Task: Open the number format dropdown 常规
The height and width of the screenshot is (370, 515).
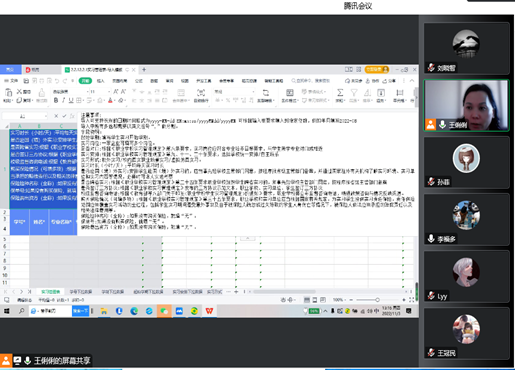Action: pyautogui.click(x=254, y=91)
